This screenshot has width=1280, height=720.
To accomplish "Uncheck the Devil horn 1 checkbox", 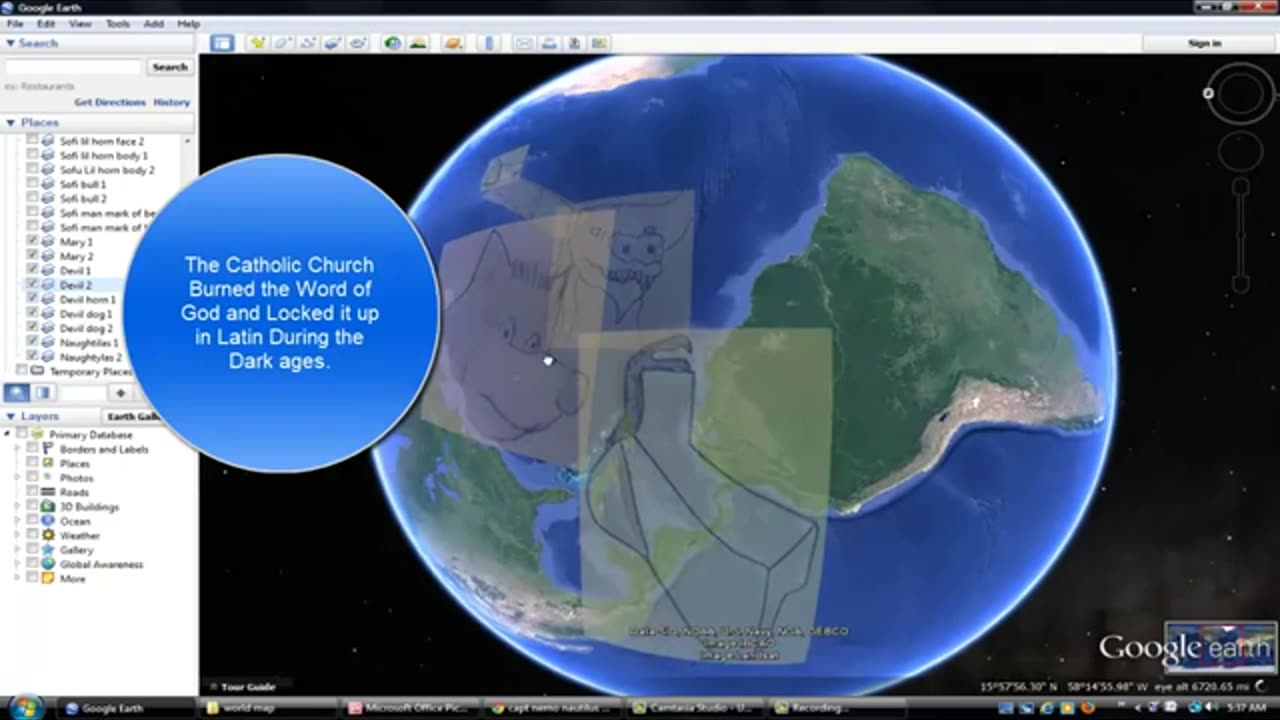I will (x=33, y=299).
